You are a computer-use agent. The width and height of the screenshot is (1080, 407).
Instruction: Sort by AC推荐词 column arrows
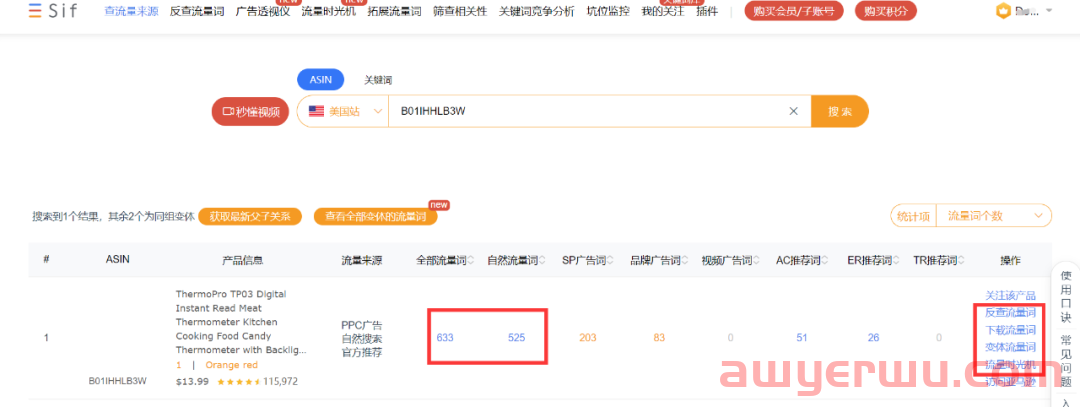pyautogui.click(x=825, y=260)
